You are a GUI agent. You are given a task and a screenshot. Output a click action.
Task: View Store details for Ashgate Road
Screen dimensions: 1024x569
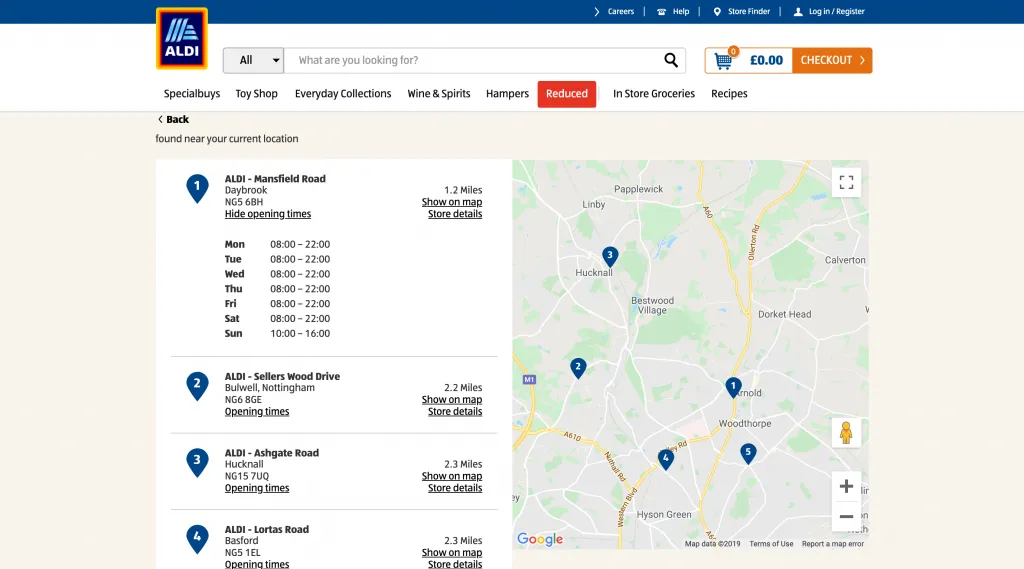click(455, 488)
